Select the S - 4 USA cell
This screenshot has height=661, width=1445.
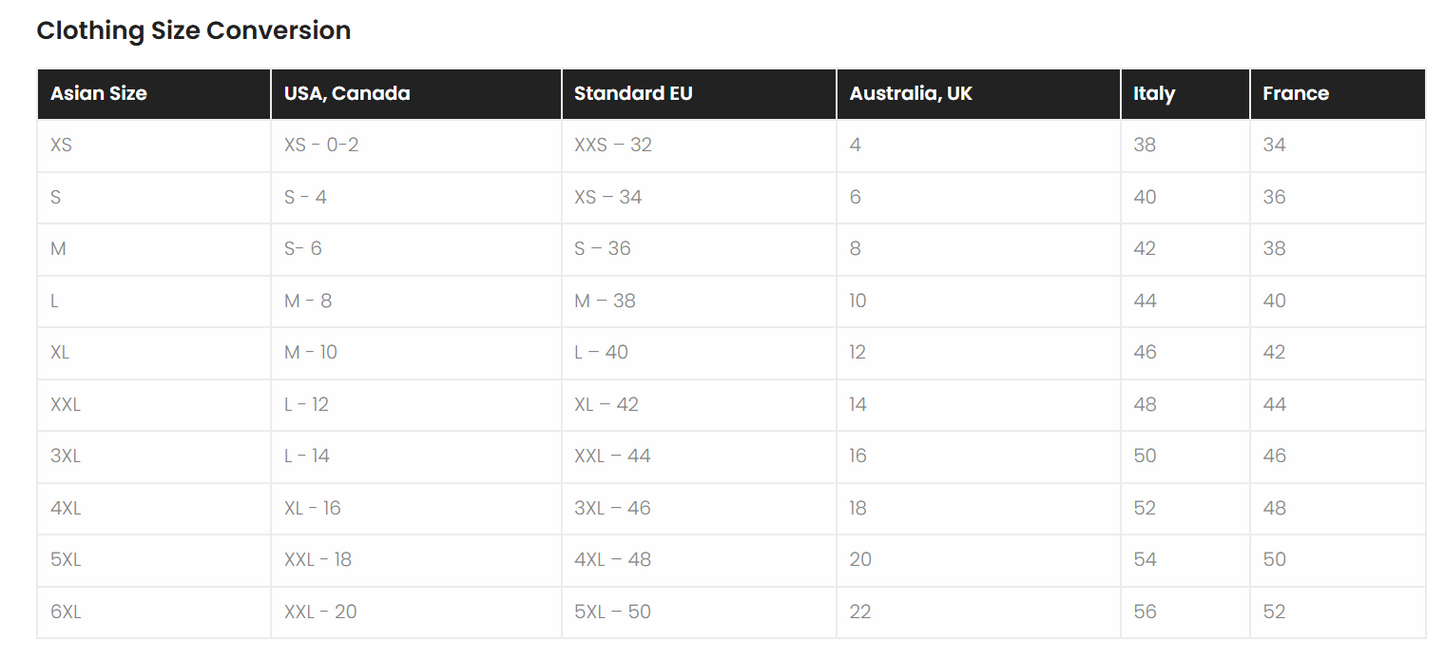click(x=305, y=197)
